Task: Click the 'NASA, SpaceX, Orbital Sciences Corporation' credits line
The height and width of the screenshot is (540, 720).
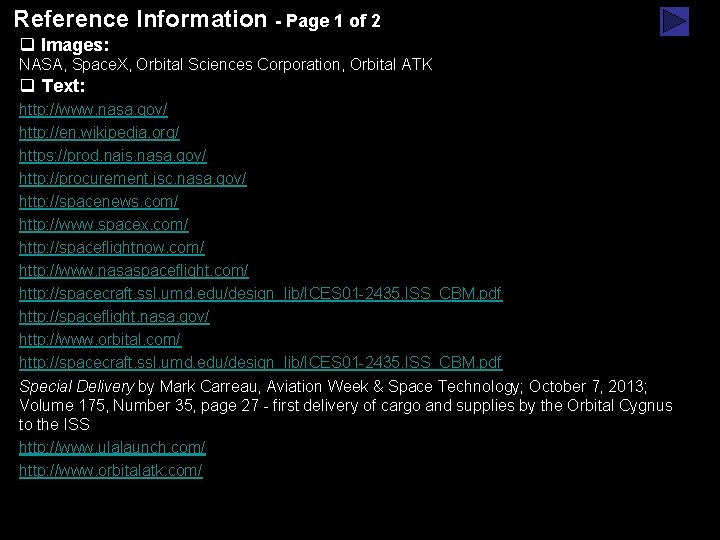Action: pyautogui.click(x=225, y=65)
